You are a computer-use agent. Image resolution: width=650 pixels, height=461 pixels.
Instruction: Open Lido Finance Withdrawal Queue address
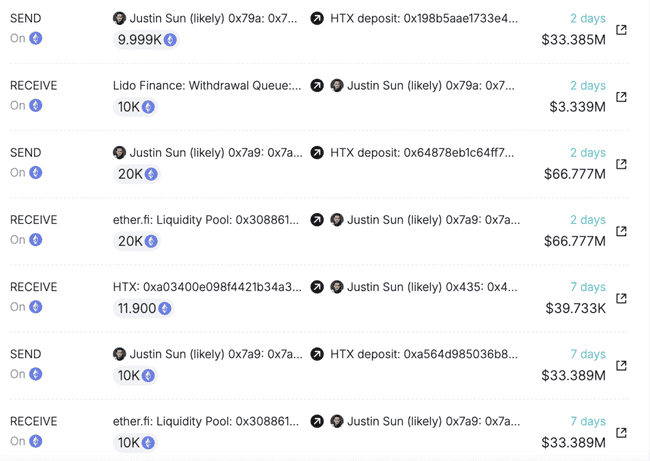click(x=207, y=85)
